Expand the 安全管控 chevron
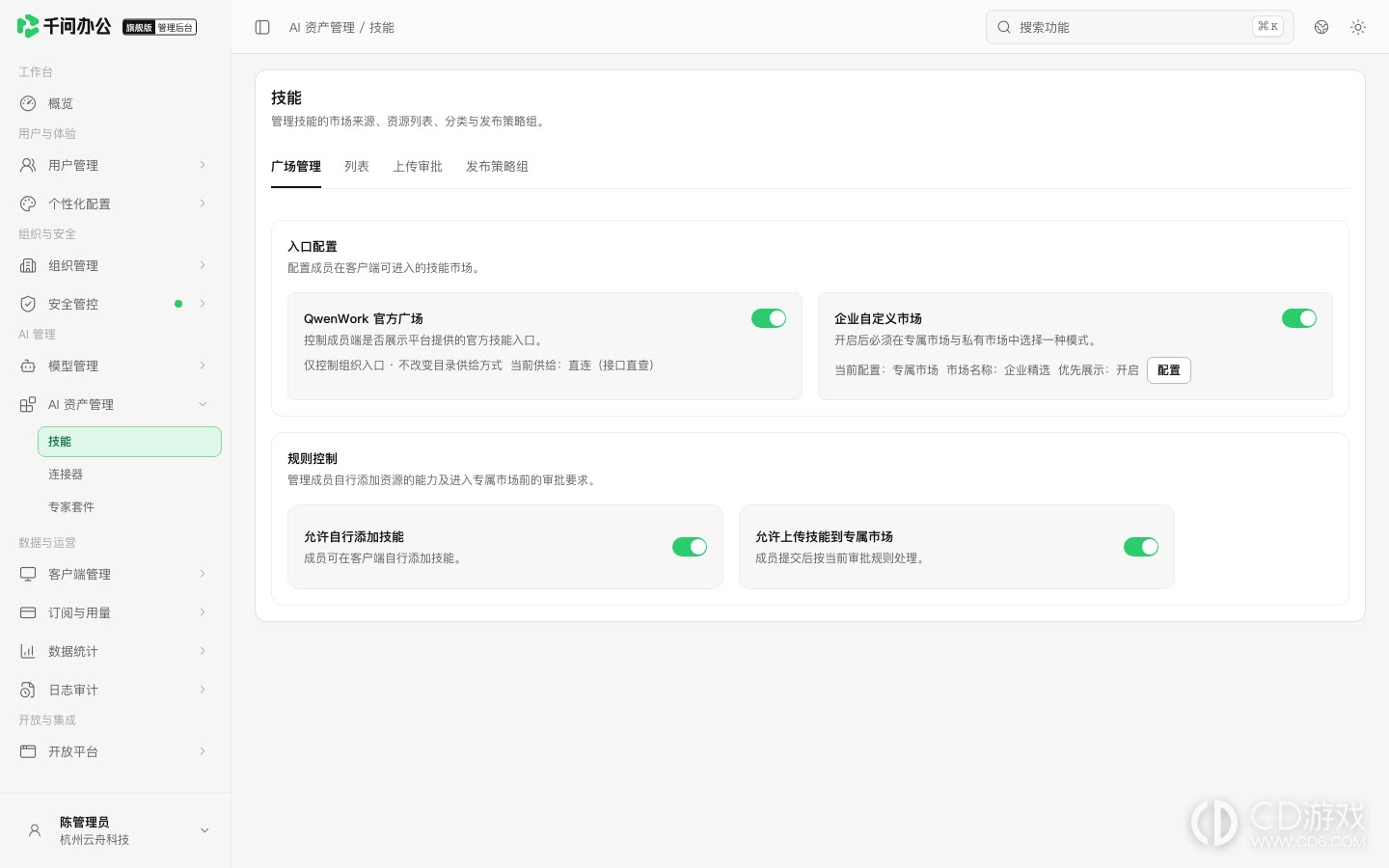Screen dimensions: 1389x868 click(203, 304)
